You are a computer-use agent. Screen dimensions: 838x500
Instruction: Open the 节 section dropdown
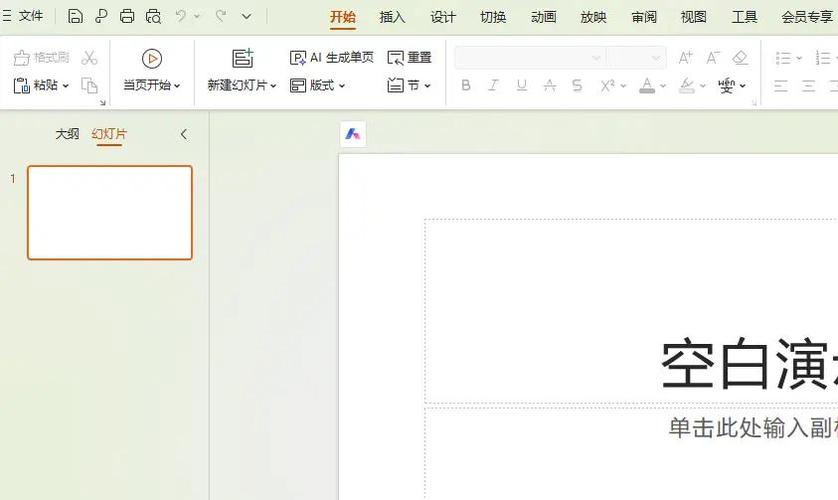point(409,85)
